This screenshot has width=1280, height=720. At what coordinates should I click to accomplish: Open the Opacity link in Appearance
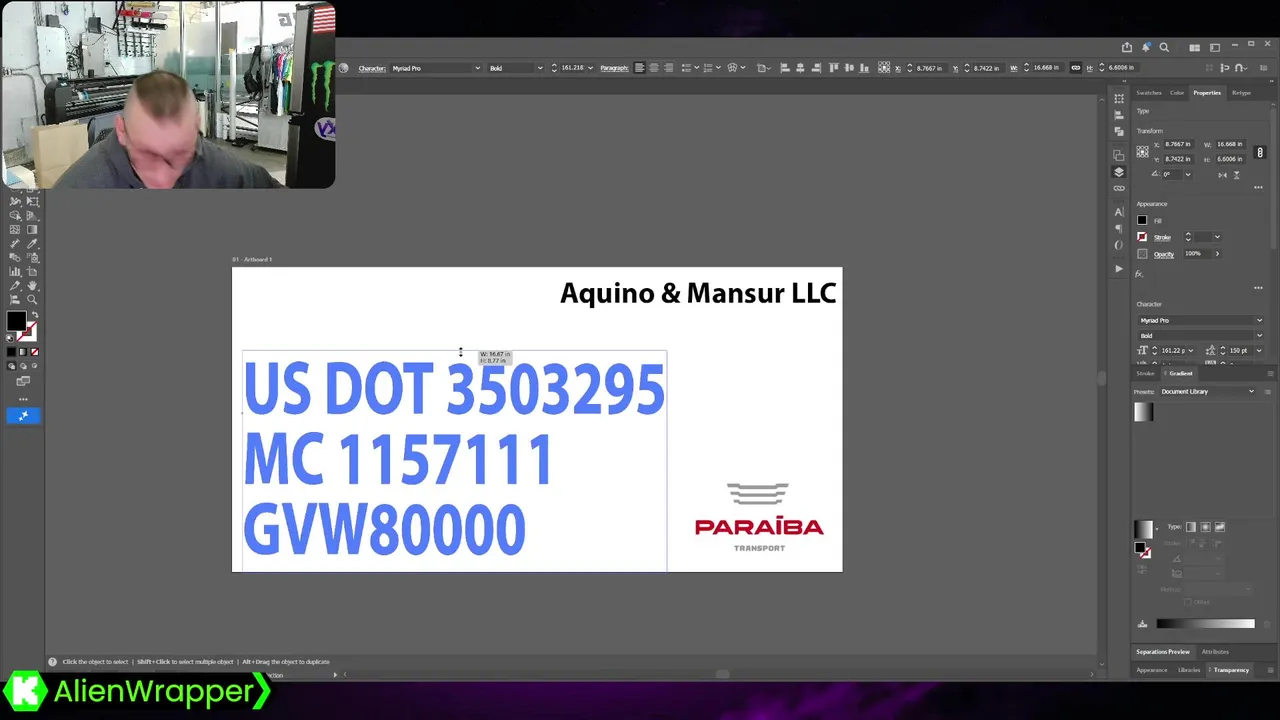click(x=1164, y=254)
